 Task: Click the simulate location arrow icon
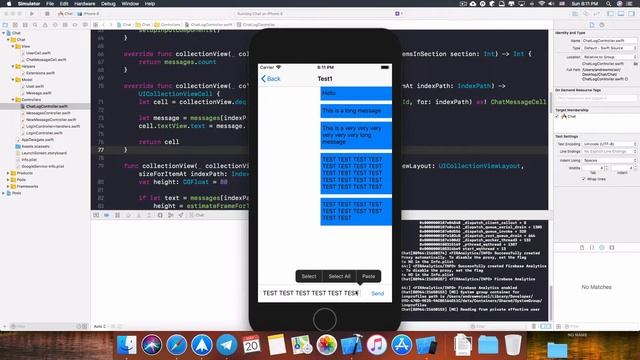(181, 215)
